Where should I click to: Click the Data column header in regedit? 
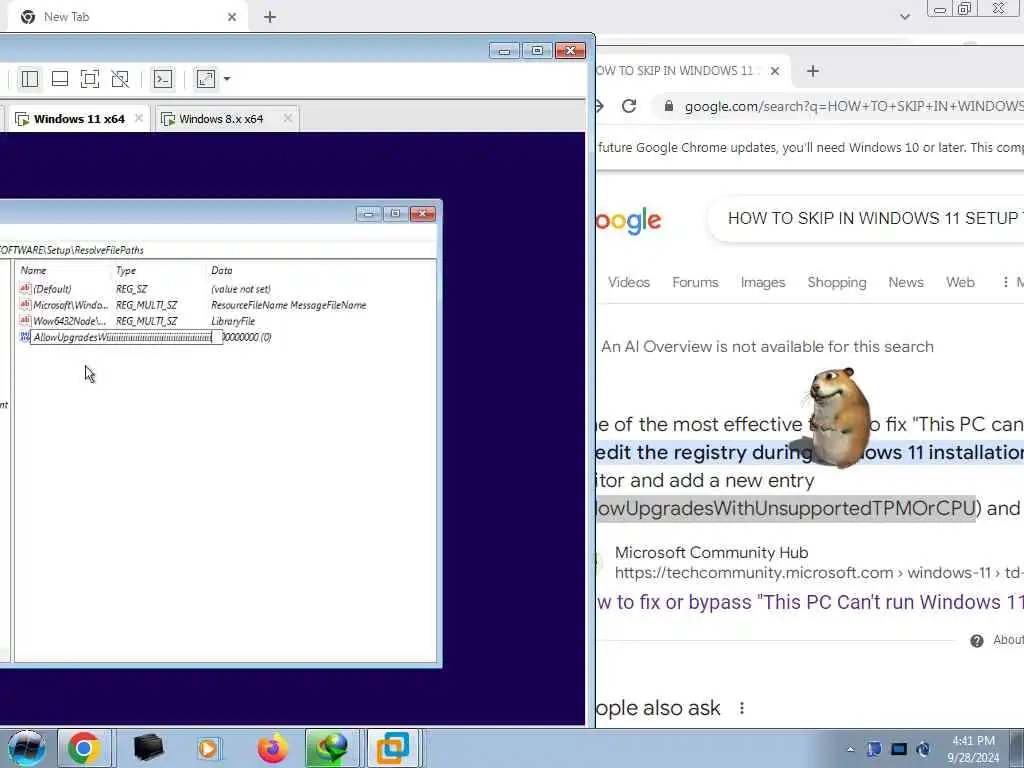pyautogui.click(x=222, y=270)
